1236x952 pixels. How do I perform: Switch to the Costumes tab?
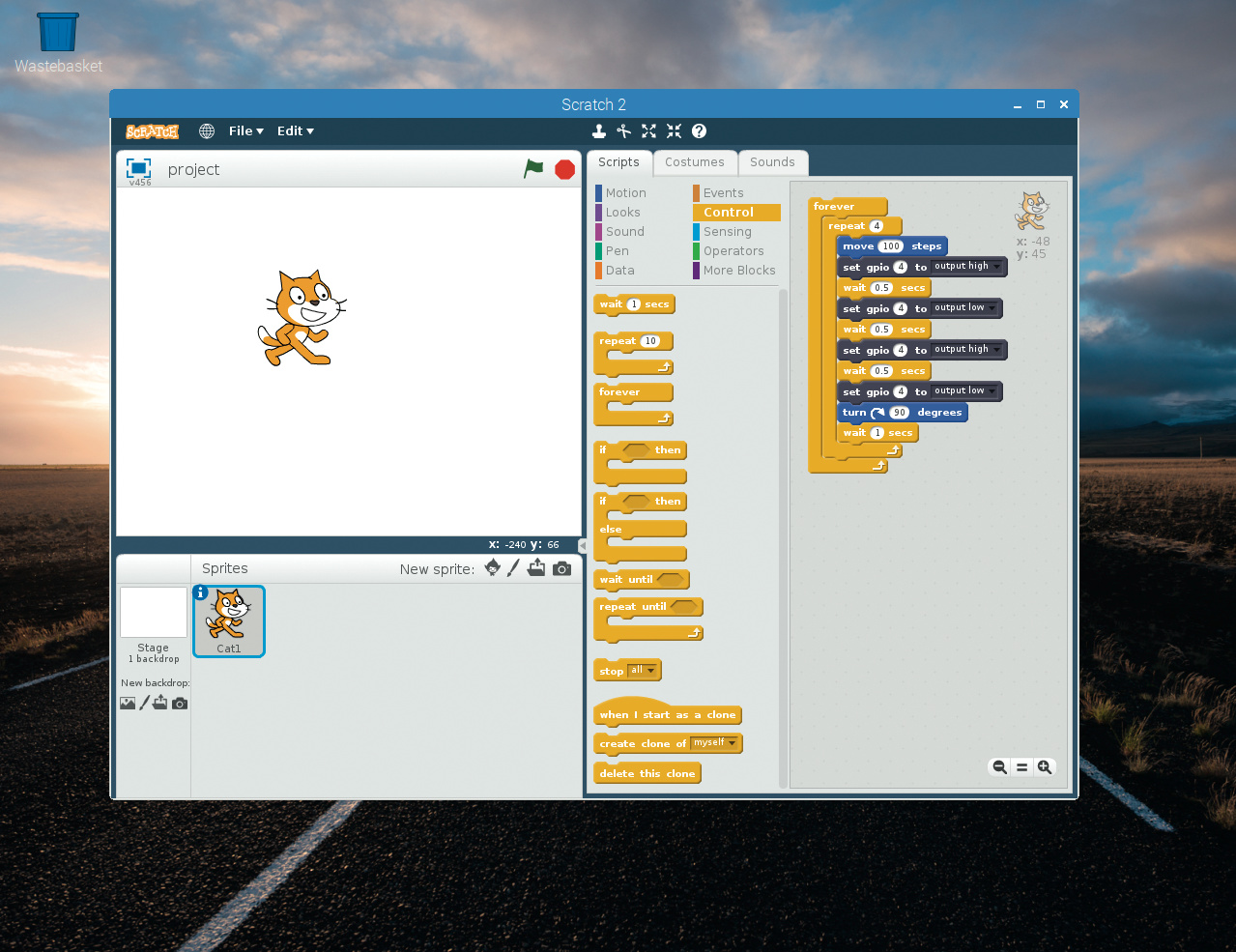tap(695, 162)
